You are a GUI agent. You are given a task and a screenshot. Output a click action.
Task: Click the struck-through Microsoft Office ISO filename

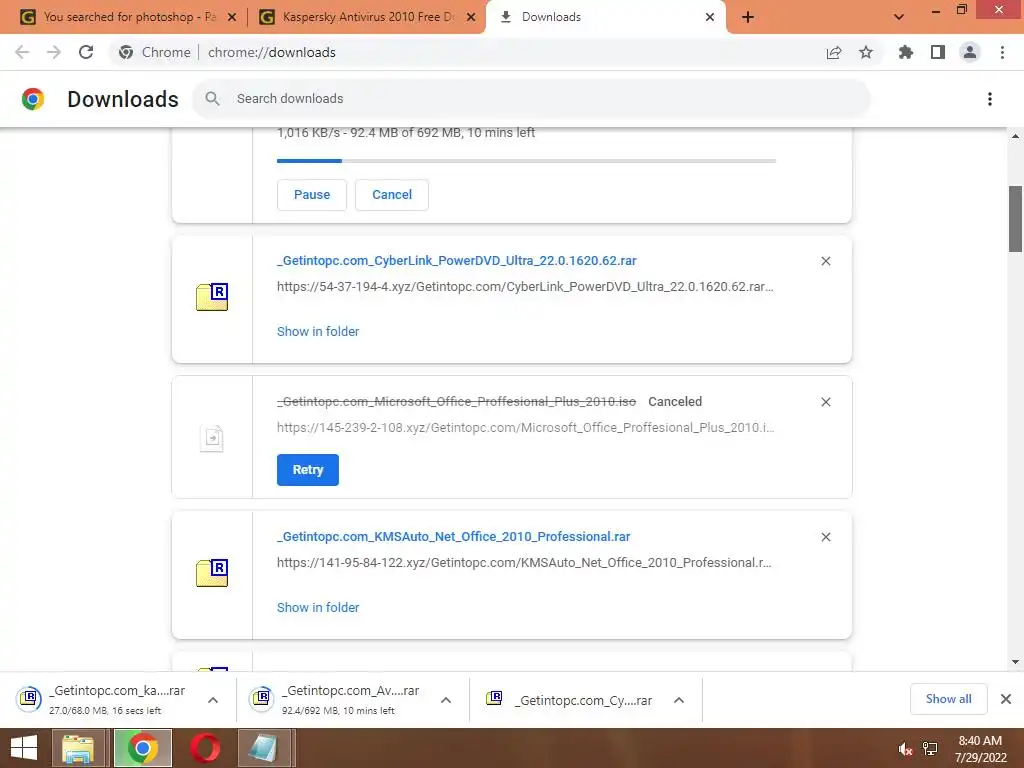point(456,402)
